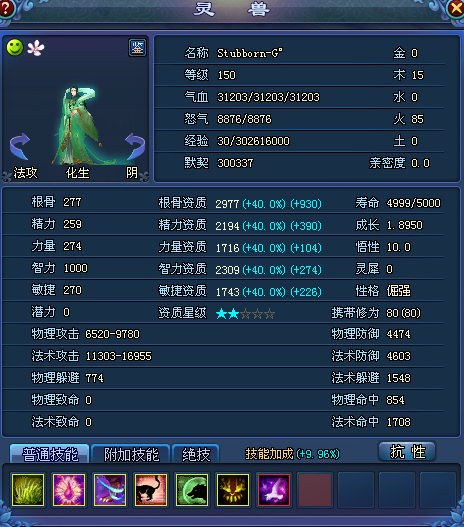The height and width of the screenshot is (527, 464).
Task: Click the blue crescent slash skill icon
Action: [110, 489]
